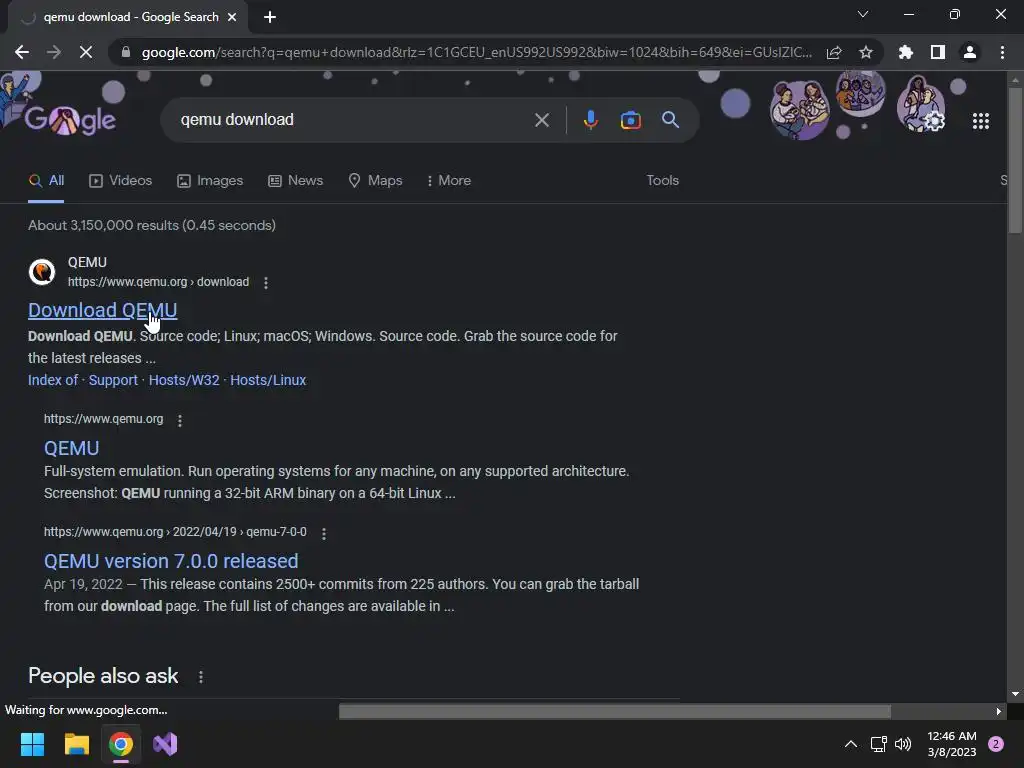This screenshot has height=768, width=1024.
Task: Search by image with camera icon
Action: (x=630, y=120)
